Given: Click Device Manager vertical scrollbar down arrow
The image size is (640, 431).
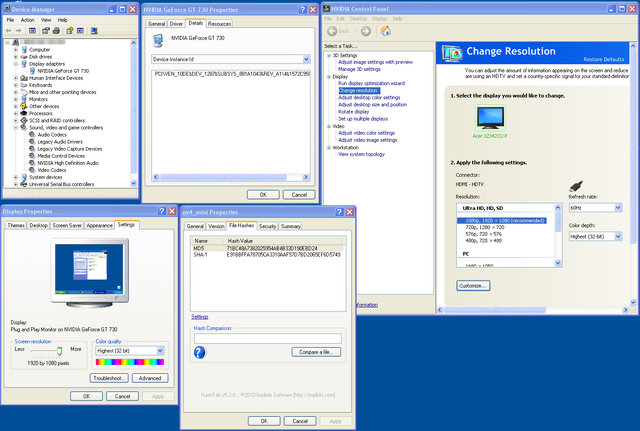Looking at the screenshot, I should (x=133, y=184).
